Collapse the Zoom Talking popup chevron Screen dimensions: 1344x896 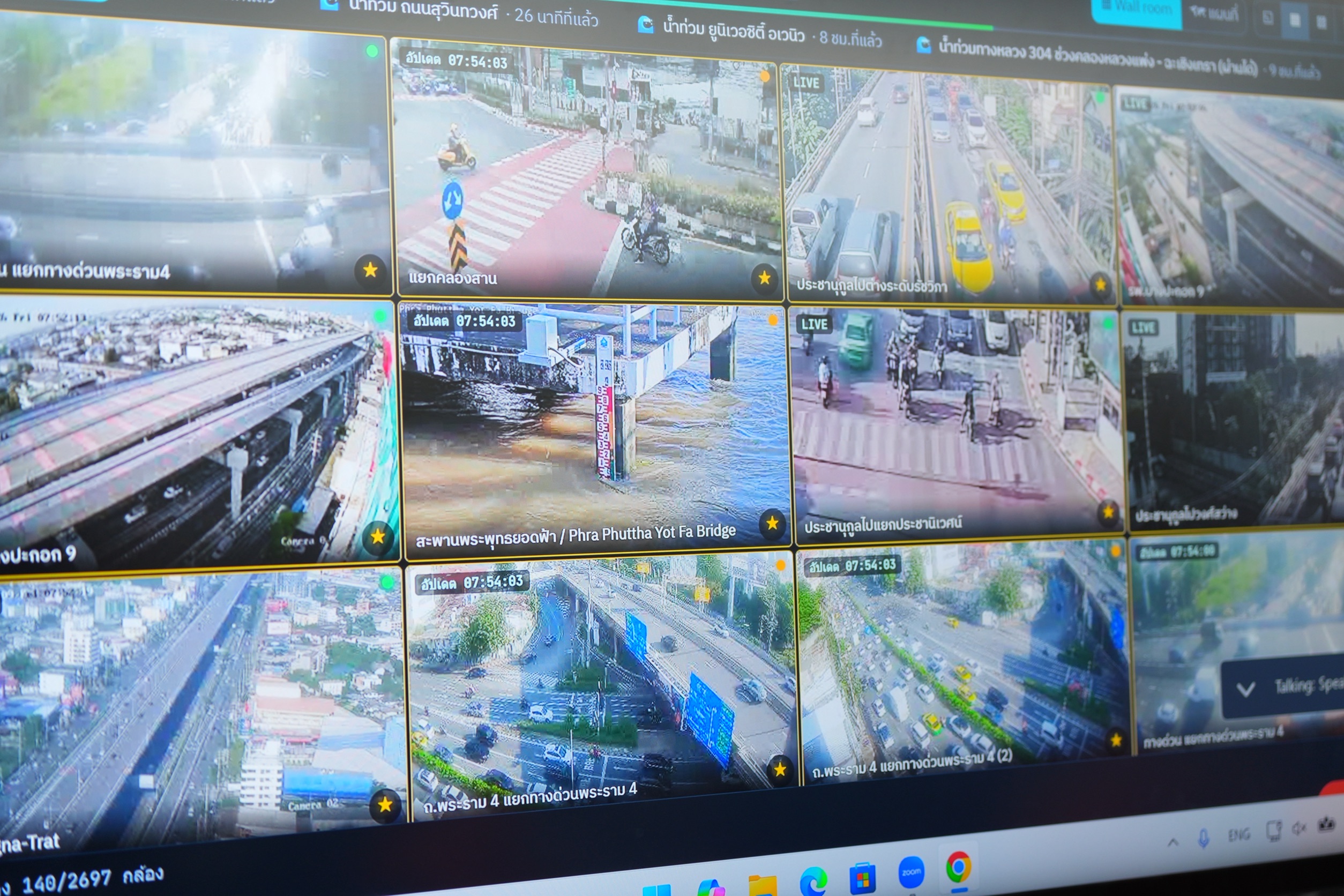click(x=1246, y=689)
